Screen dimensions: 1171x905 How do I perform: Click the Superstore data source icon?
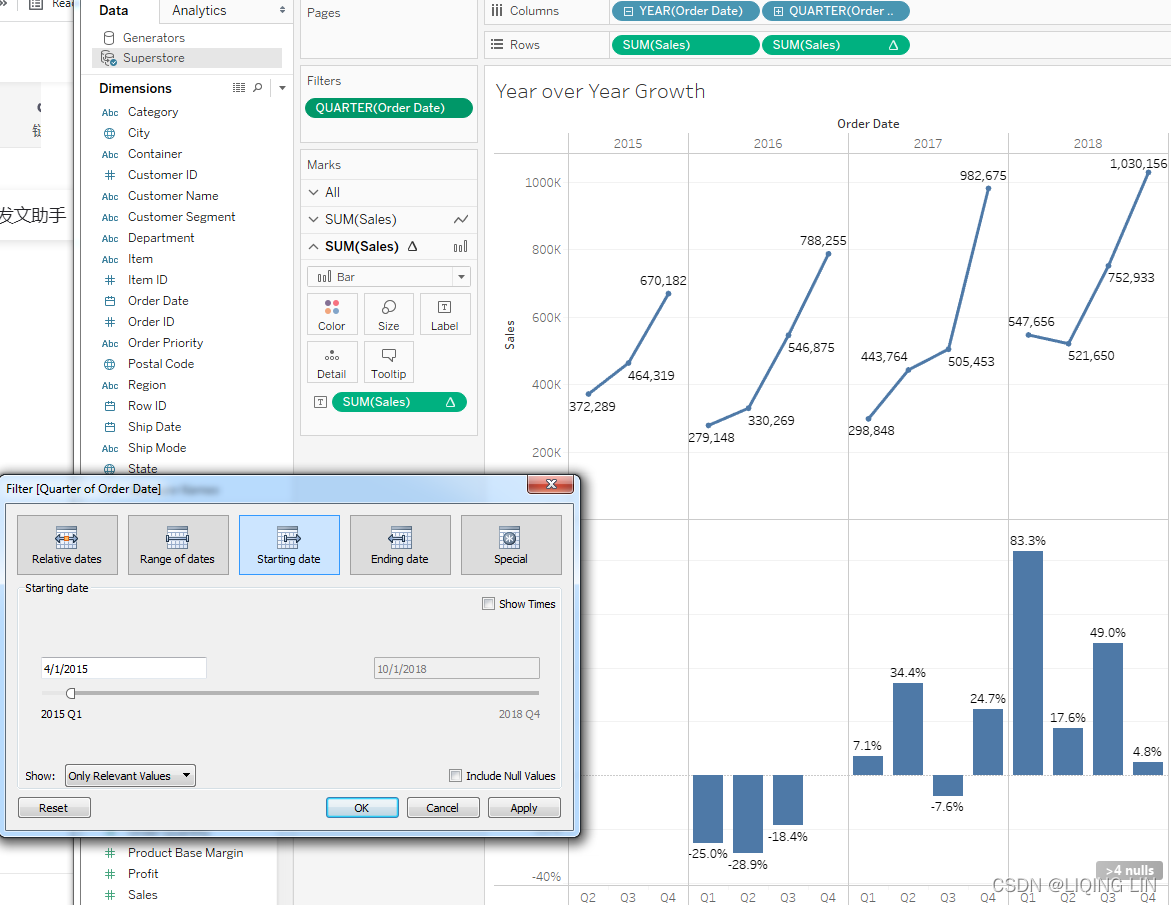(x=109, y=58)
